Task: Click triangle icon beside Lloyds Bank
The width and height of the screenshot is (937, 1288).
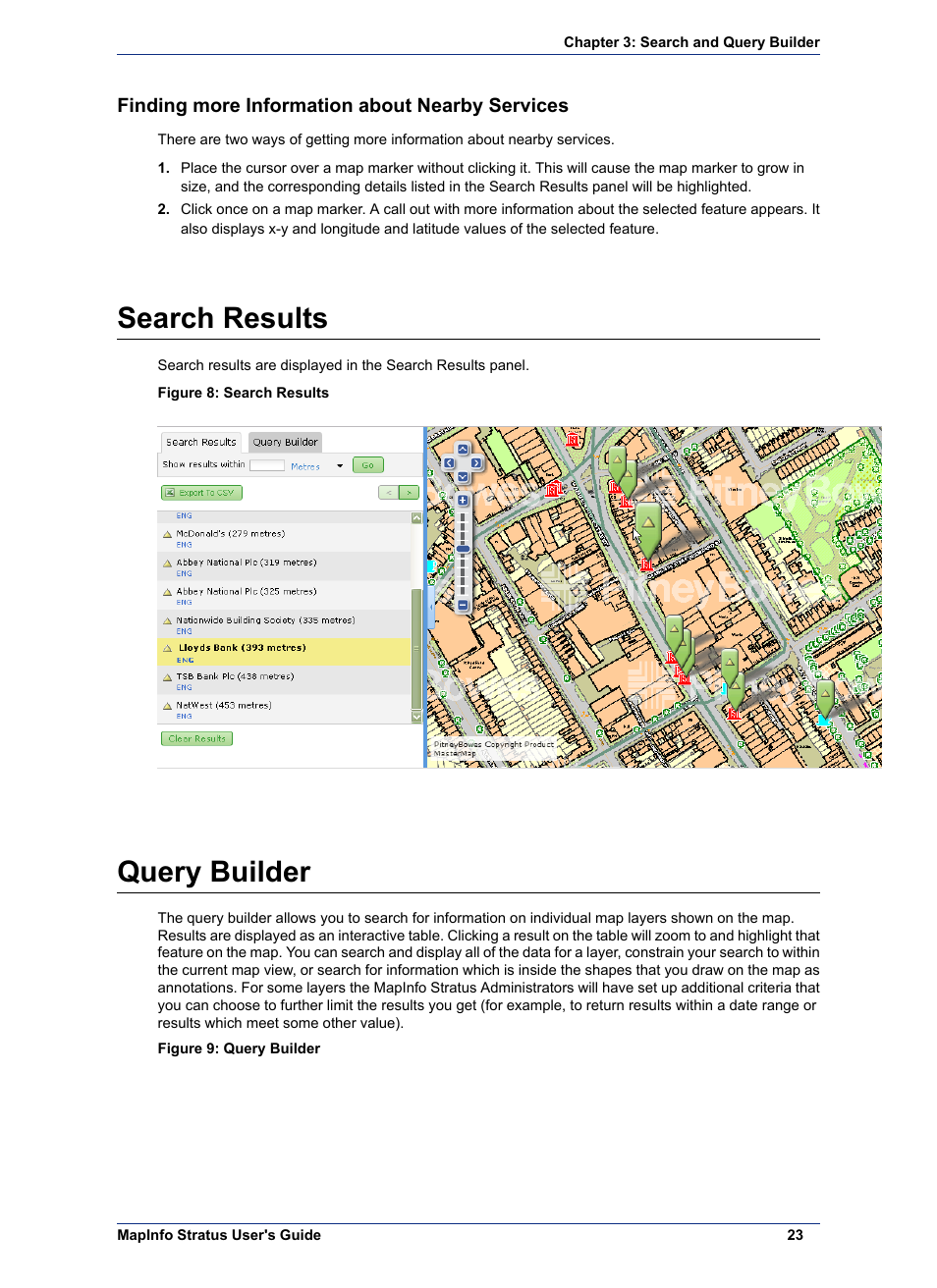Action: click(x=167, y=649)
